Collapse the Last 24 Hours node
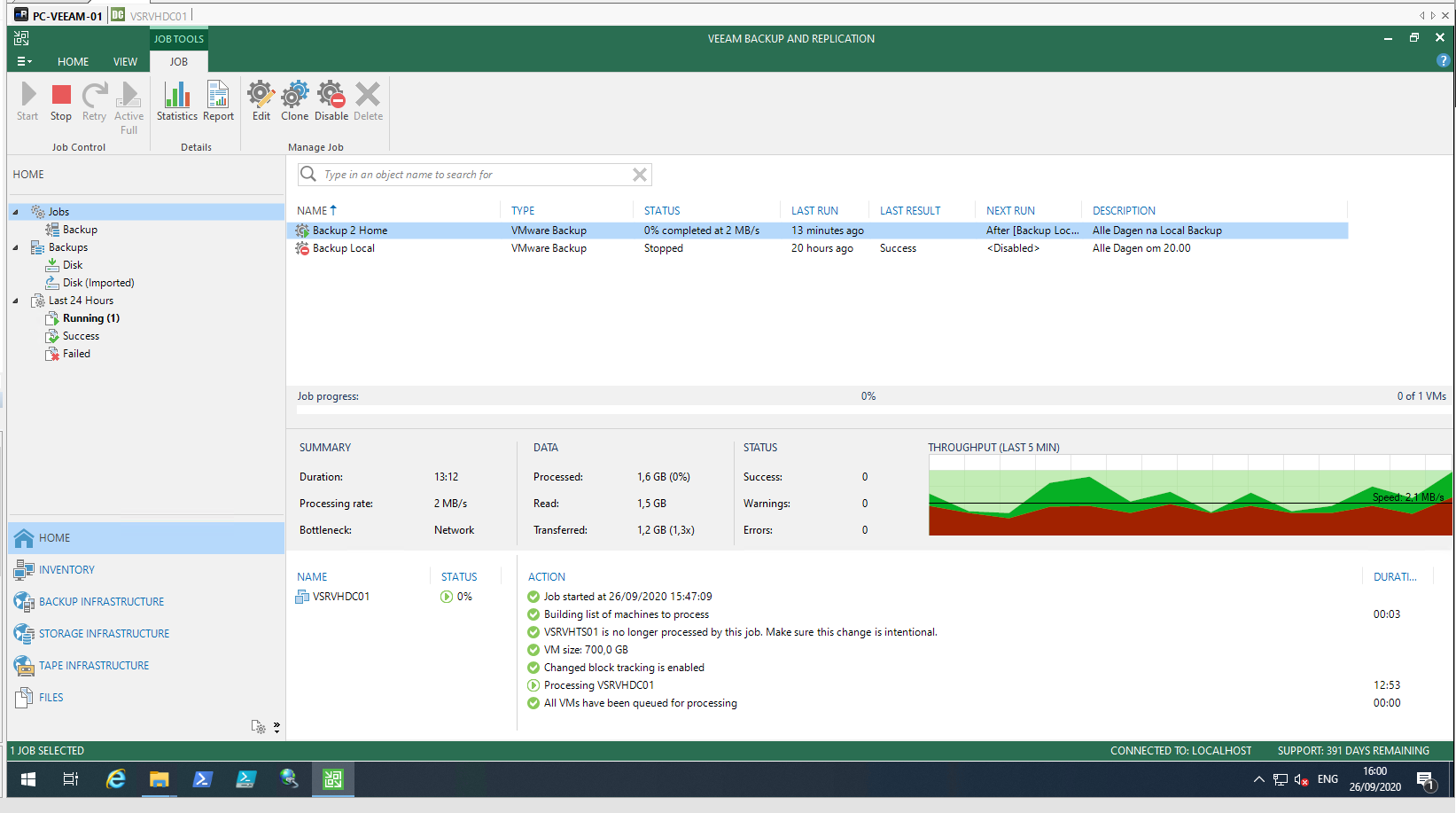The image size is (1456, 813). coord(15,300)
